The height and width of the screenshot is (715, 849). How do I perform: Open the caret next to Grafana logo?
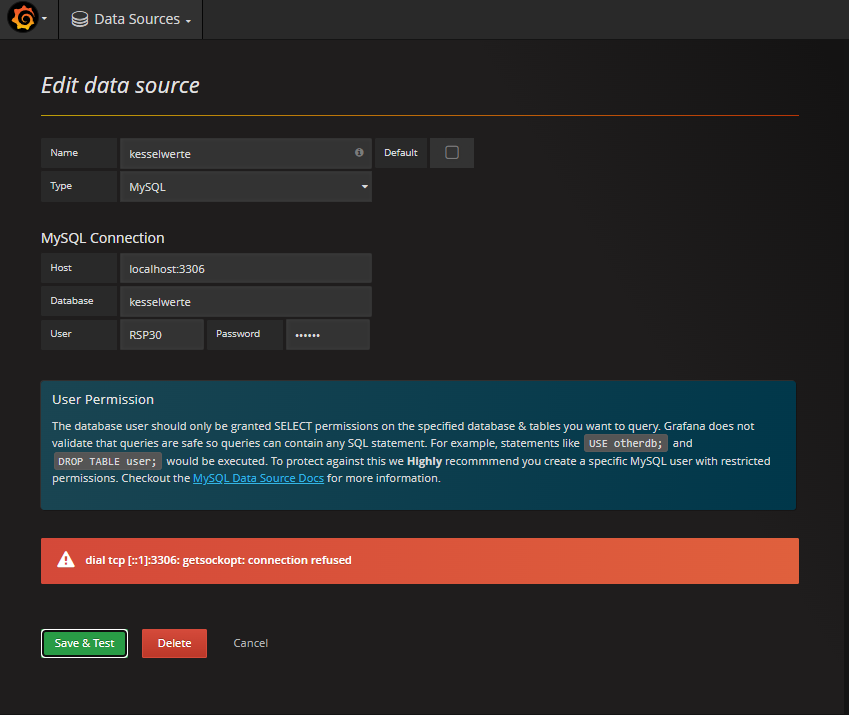tap(45, 20)
